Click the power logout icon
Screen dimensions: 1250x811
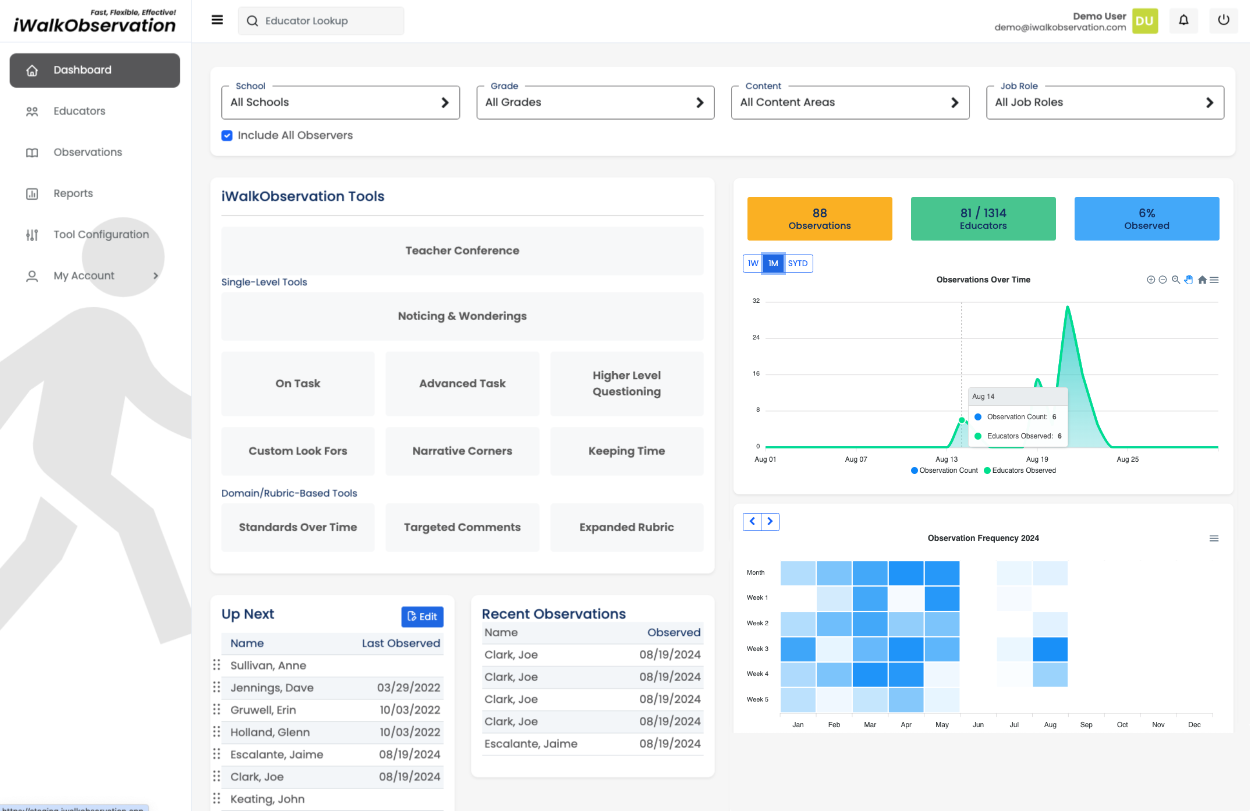(x=1223, y=20)
